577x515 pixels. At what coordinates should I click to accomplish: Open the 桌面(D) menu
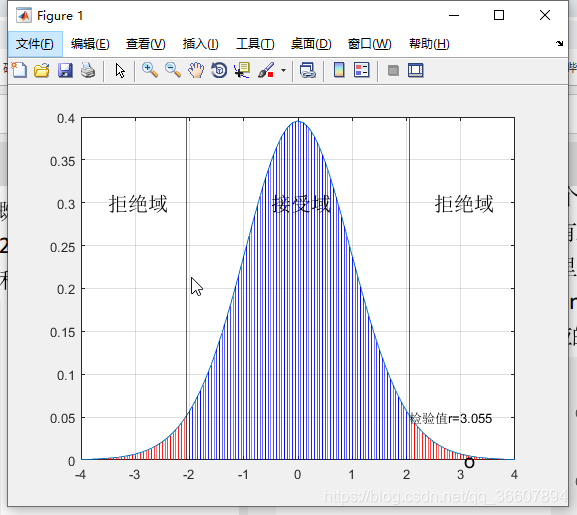click(x=311, y=44)
